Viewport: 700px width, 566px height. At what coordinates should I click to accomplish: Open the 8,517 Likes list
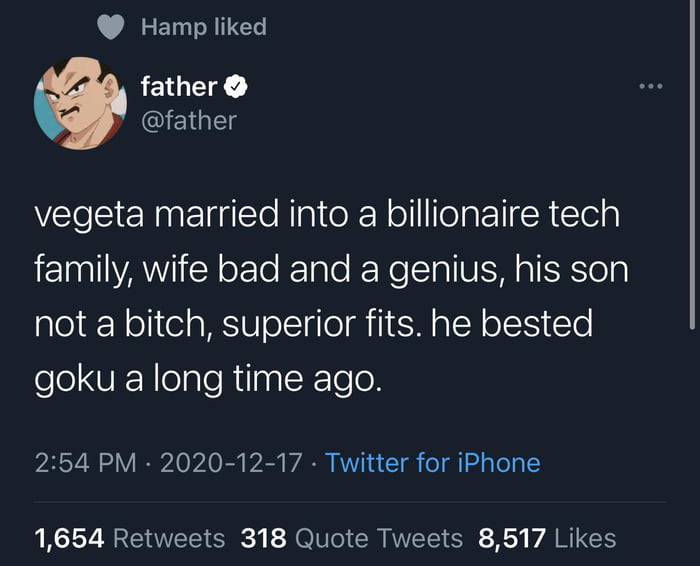pyautogui.click(x=547, y=539)
